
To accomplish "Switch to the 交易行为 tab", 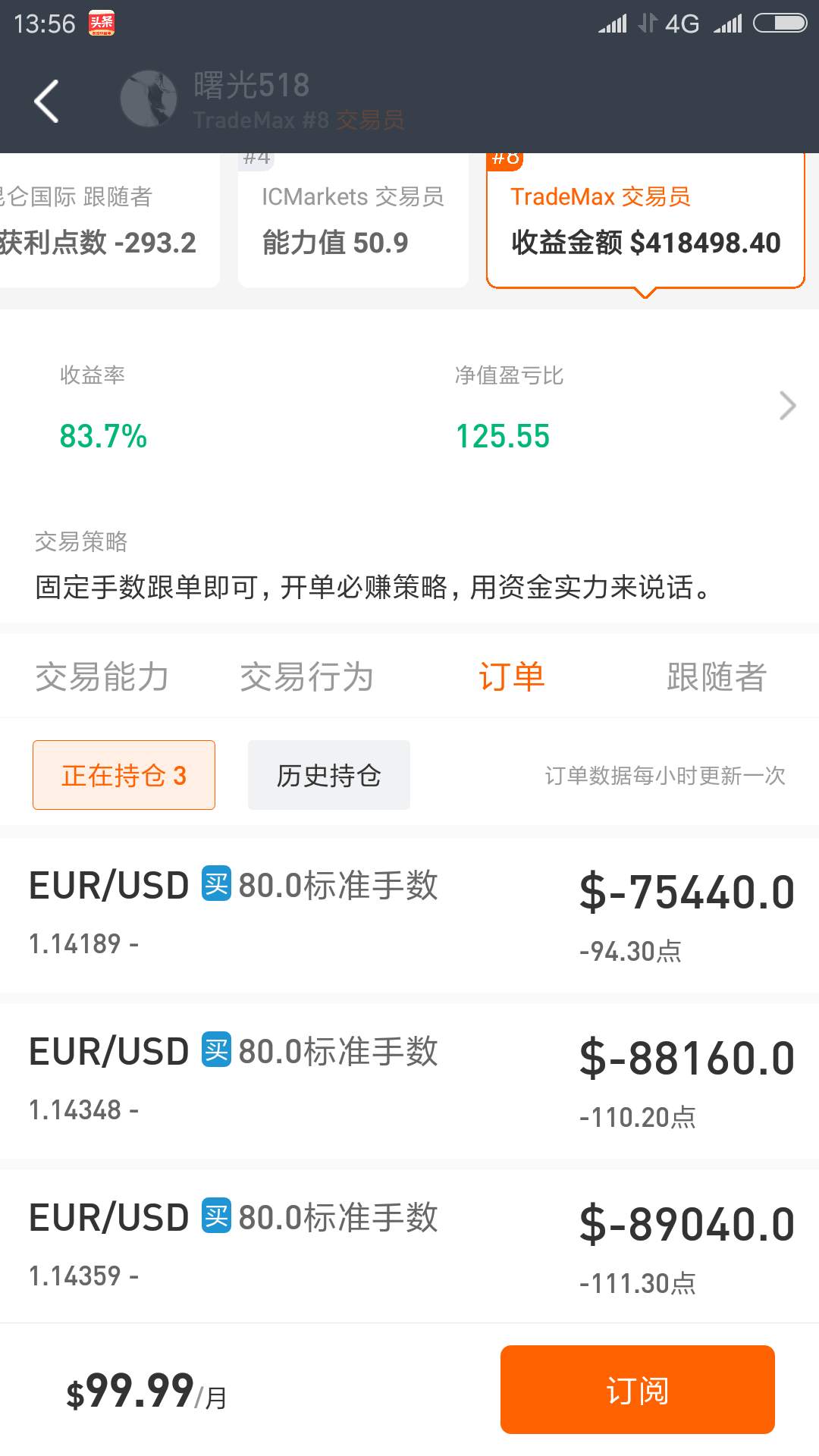I will 306,676.
